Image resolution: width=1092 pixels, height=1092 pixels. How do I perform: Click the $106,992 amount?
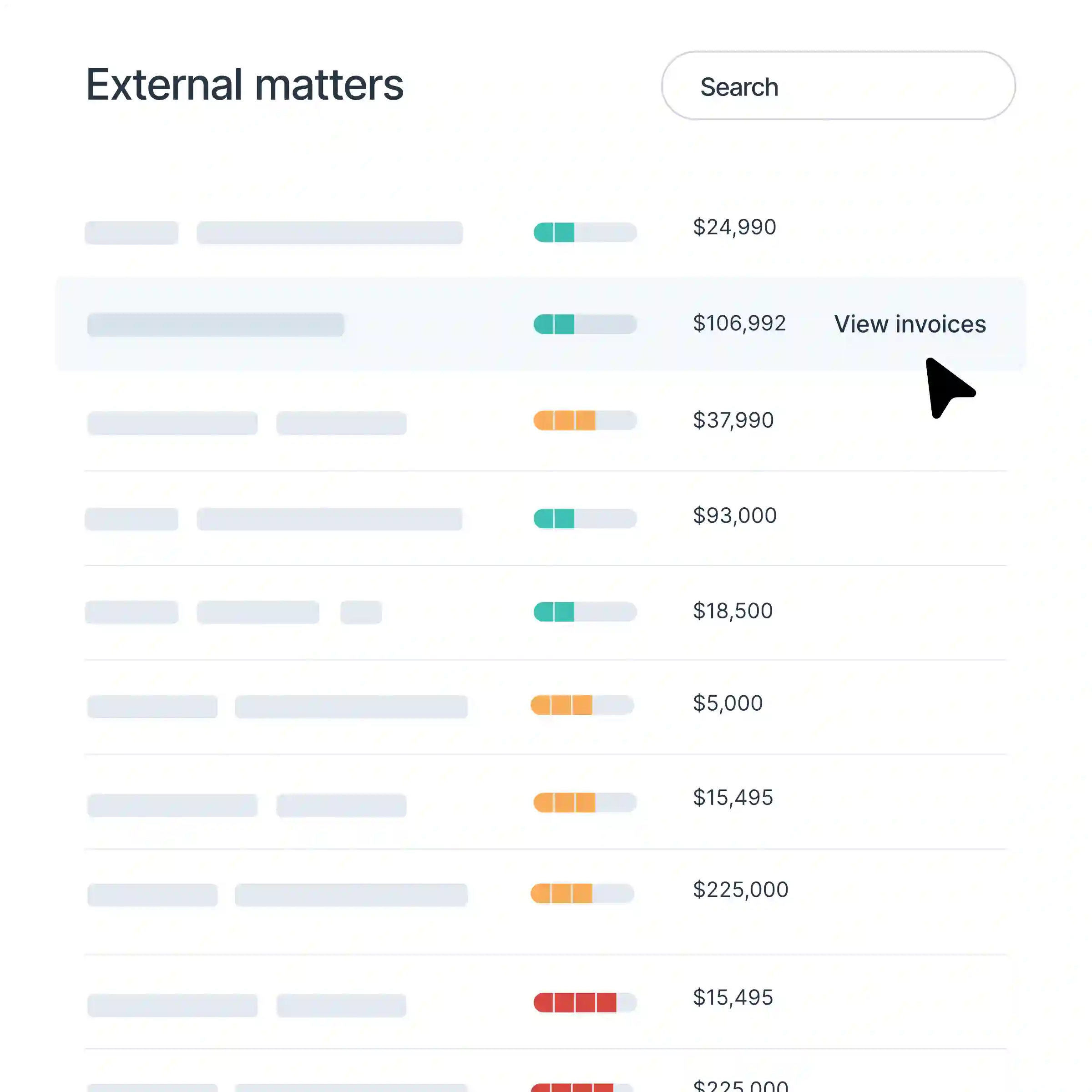coord(739,324)
